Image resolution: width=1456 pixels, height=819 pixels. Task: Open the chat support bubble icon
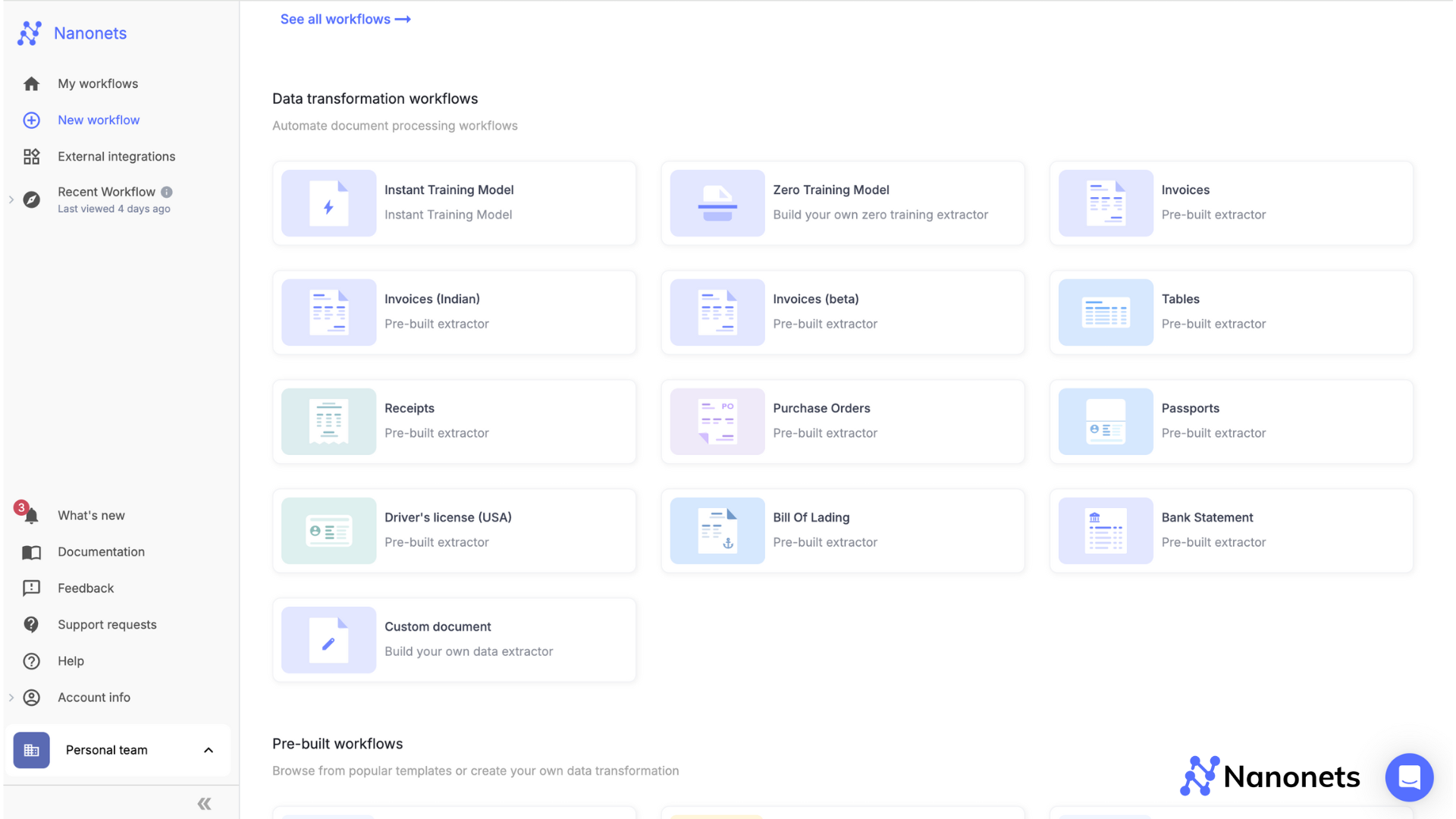coord(1408,777)
